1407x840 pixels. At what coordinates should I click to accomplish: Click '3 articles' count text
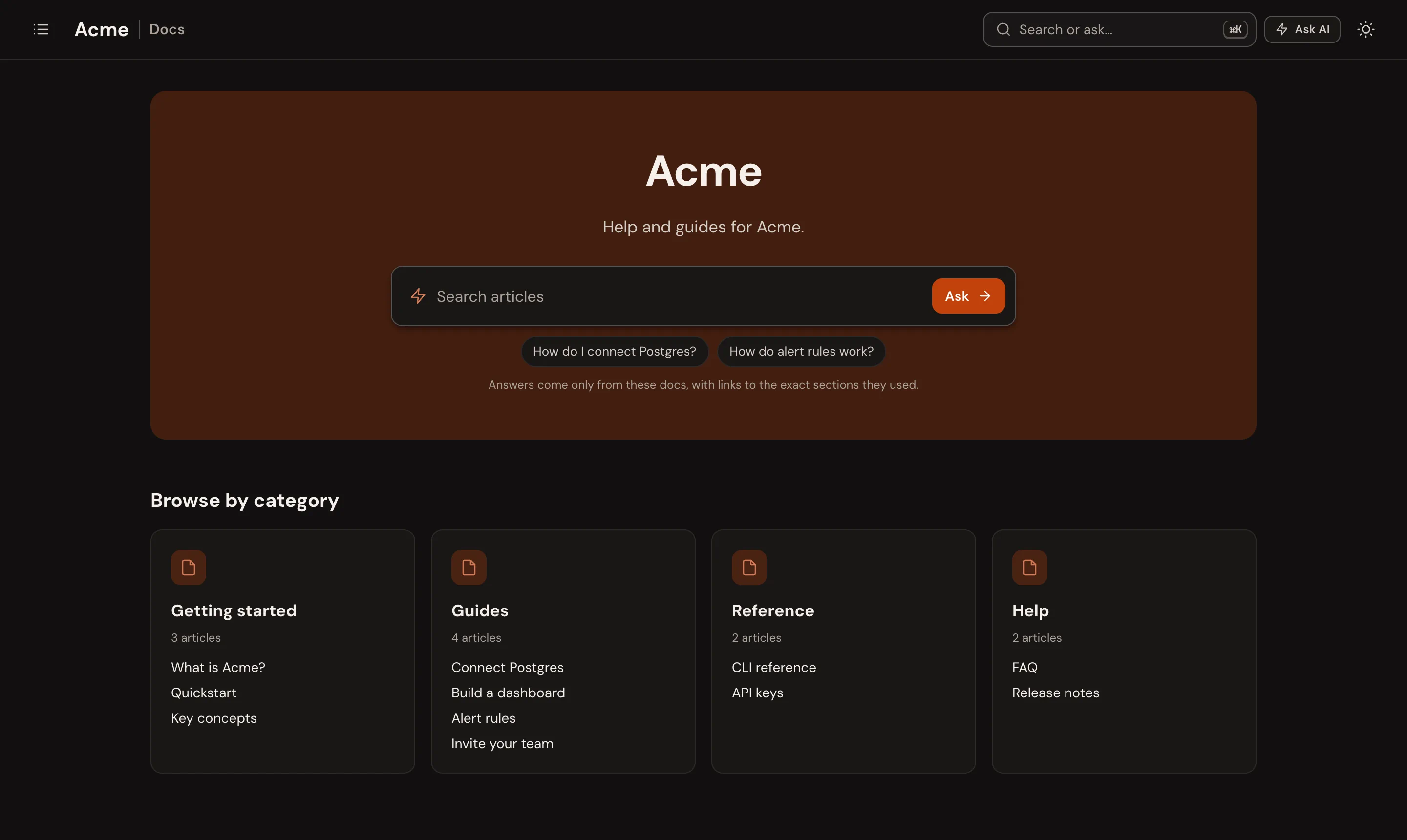pyautogui.click(x=195, y=638)
